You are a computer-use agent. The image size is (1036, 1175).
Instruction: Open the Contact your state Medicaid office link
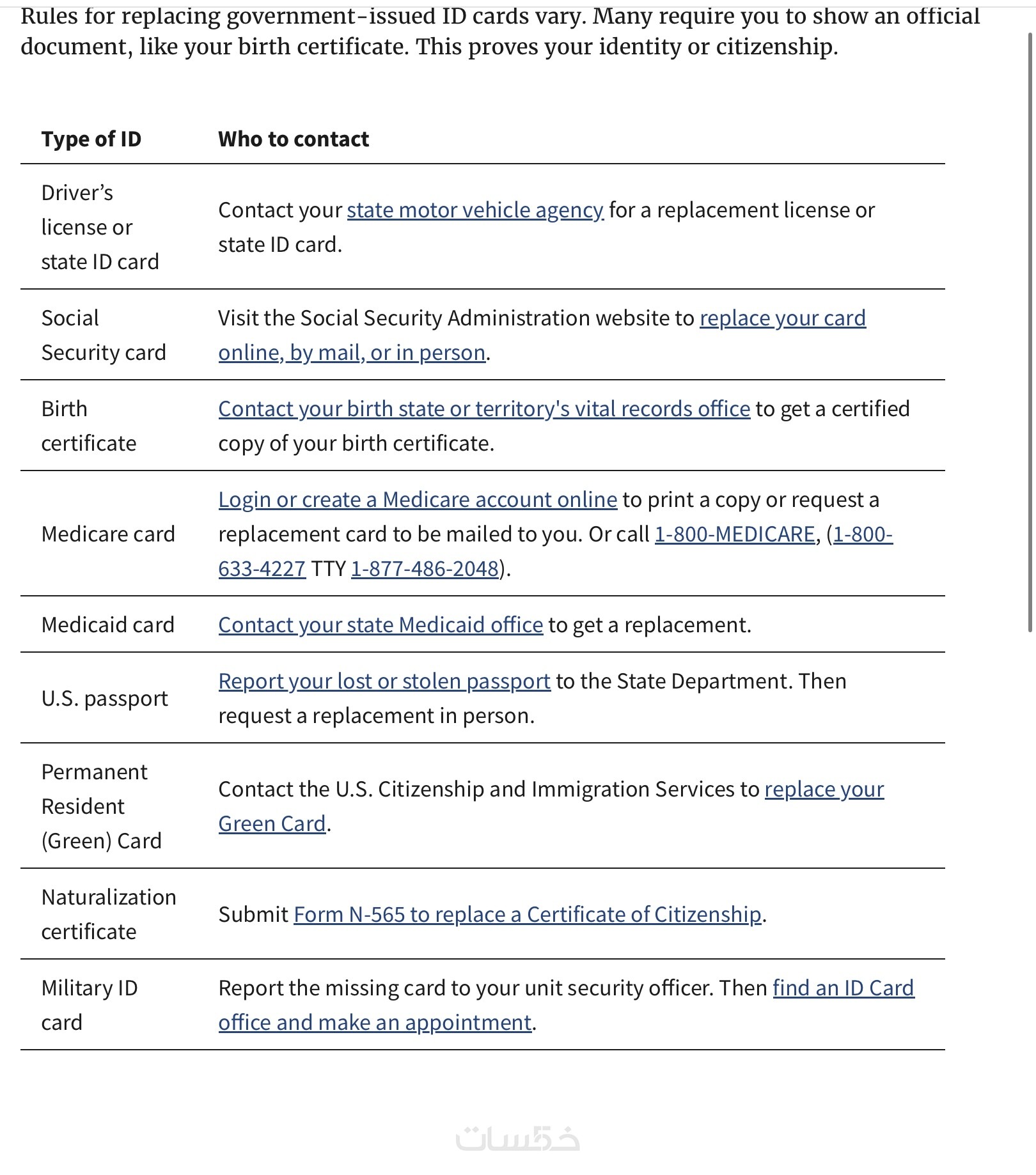coord(381,625)
